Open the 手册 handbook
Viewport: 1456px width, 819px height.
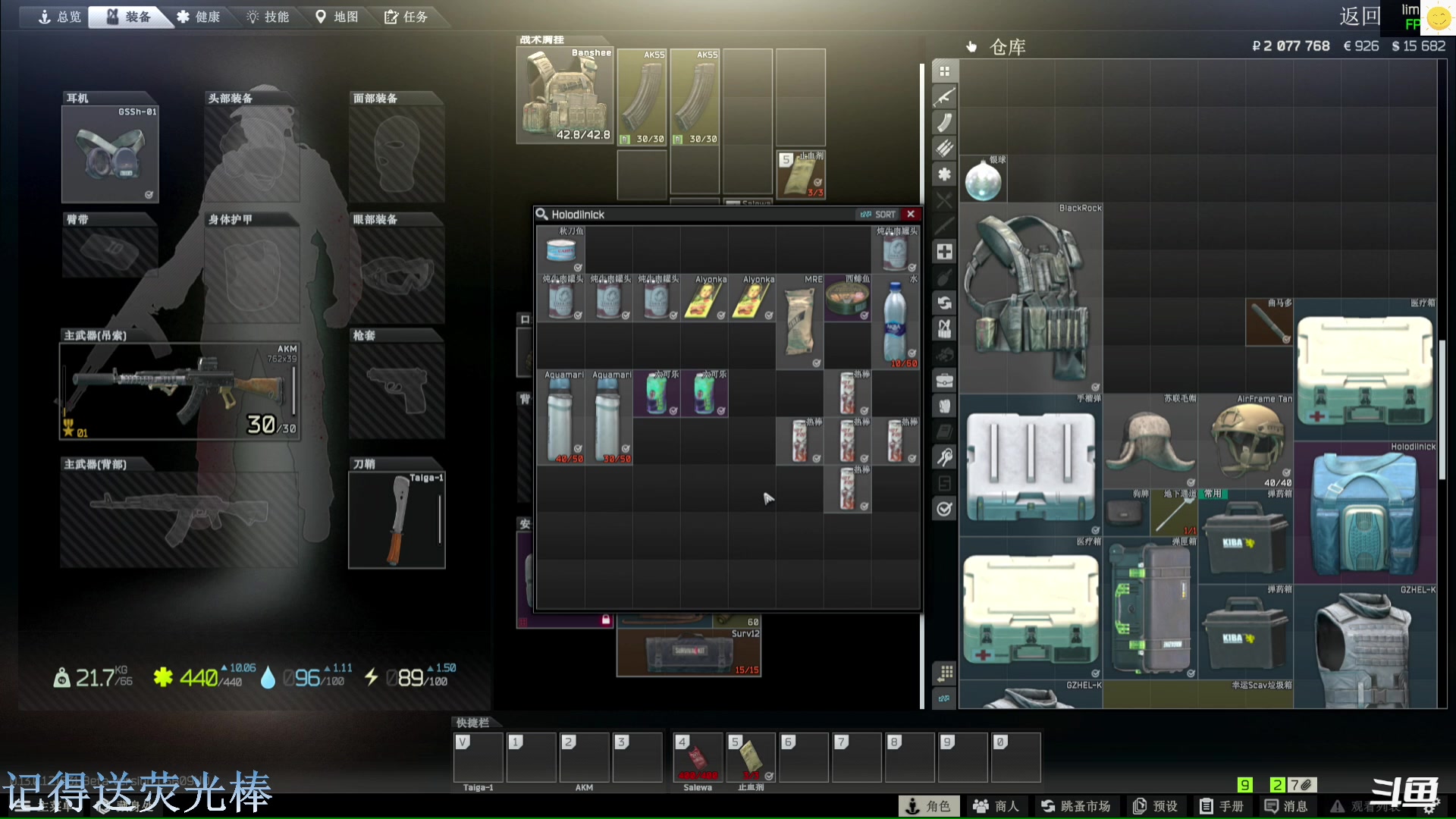pos(1222,806)
